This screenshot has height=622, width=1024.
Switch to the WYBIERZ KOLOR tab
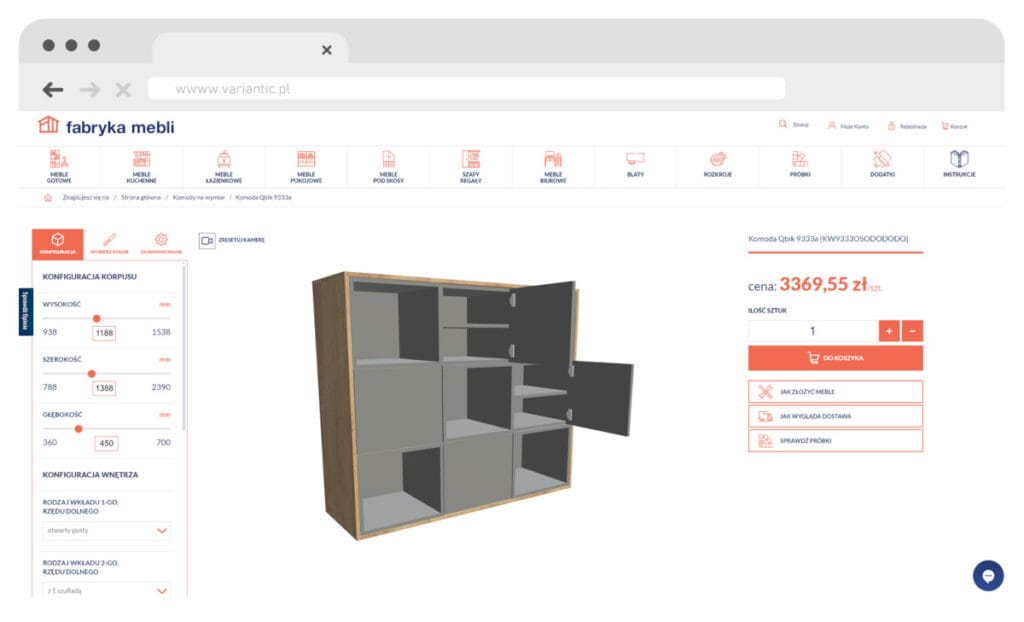point(111,240)
